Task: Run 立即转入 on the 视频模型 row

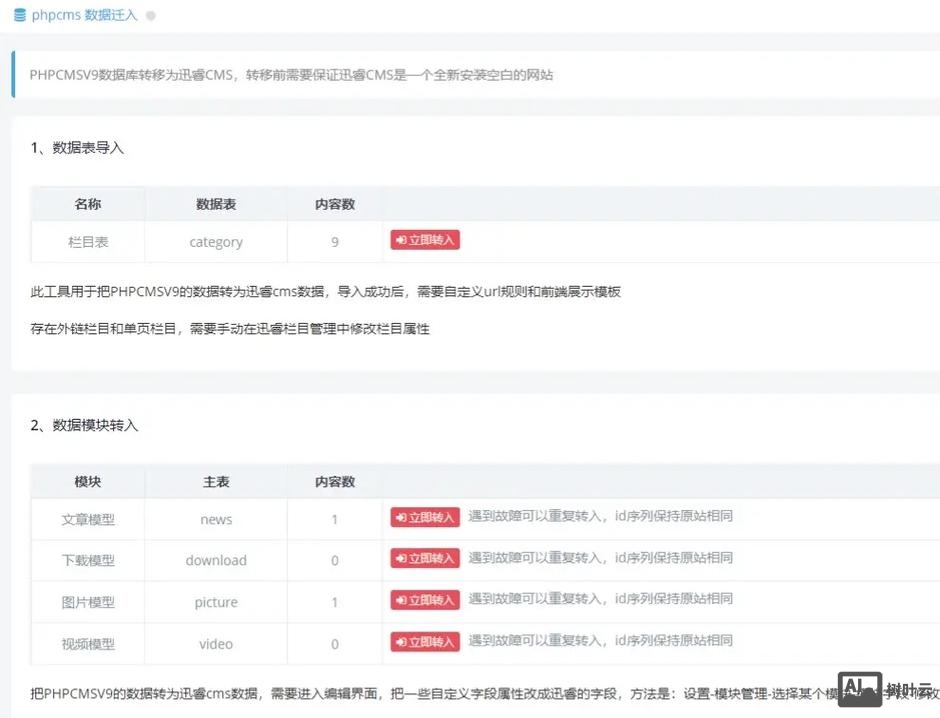Action: (x=424, y=640)
